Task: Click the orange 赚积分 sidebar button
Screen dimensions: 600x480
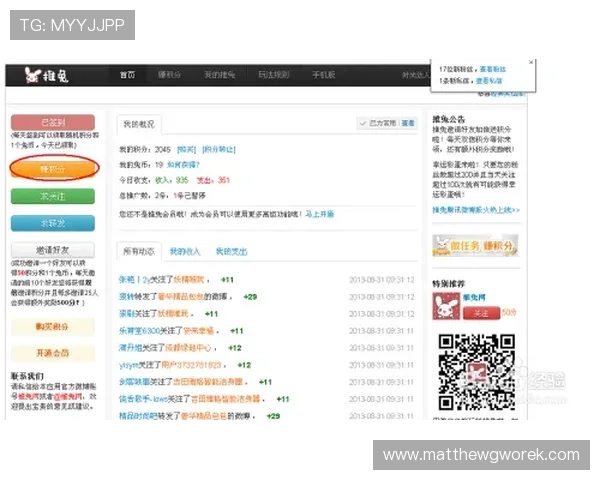Action: tap(54, 168)
